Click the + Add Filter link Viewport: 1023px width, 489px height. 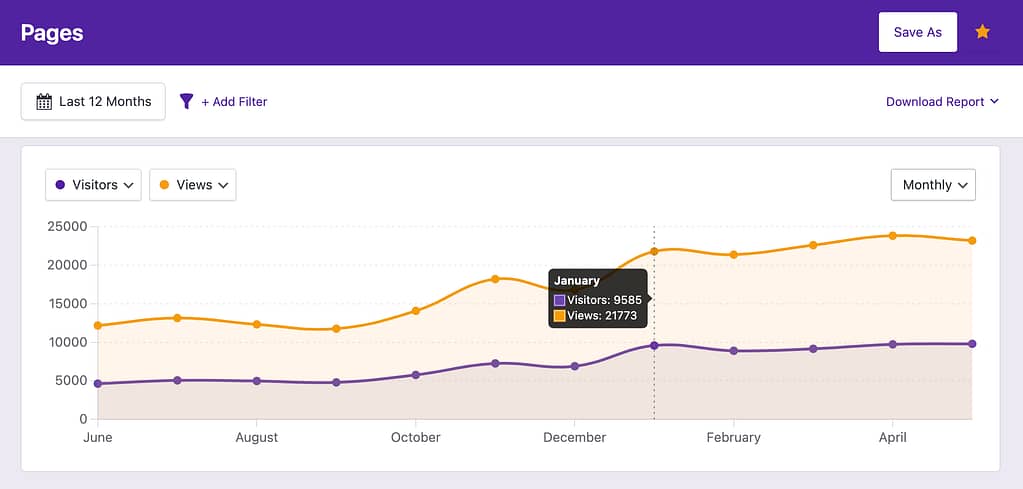coord(234,101)
